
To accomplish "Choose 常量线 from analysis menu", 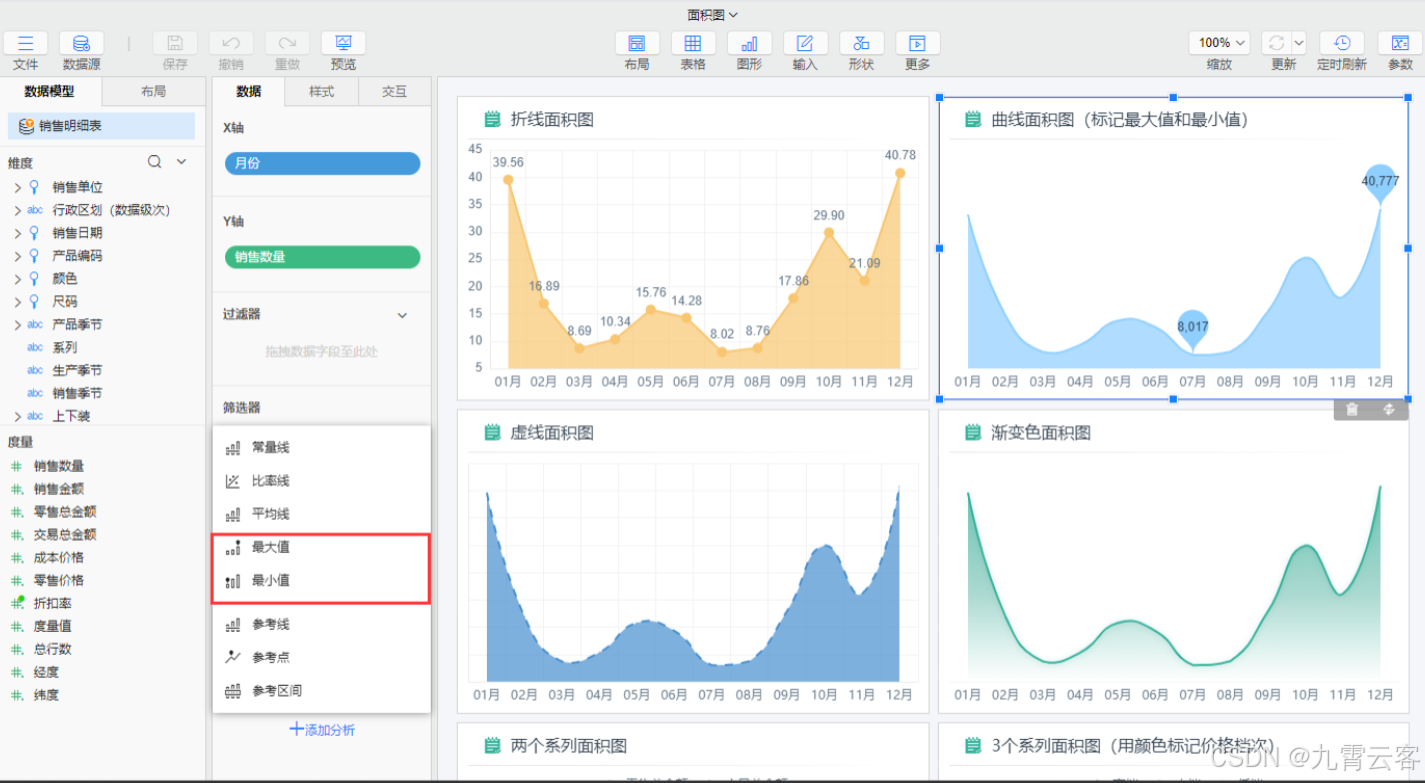I will (321, 448).
